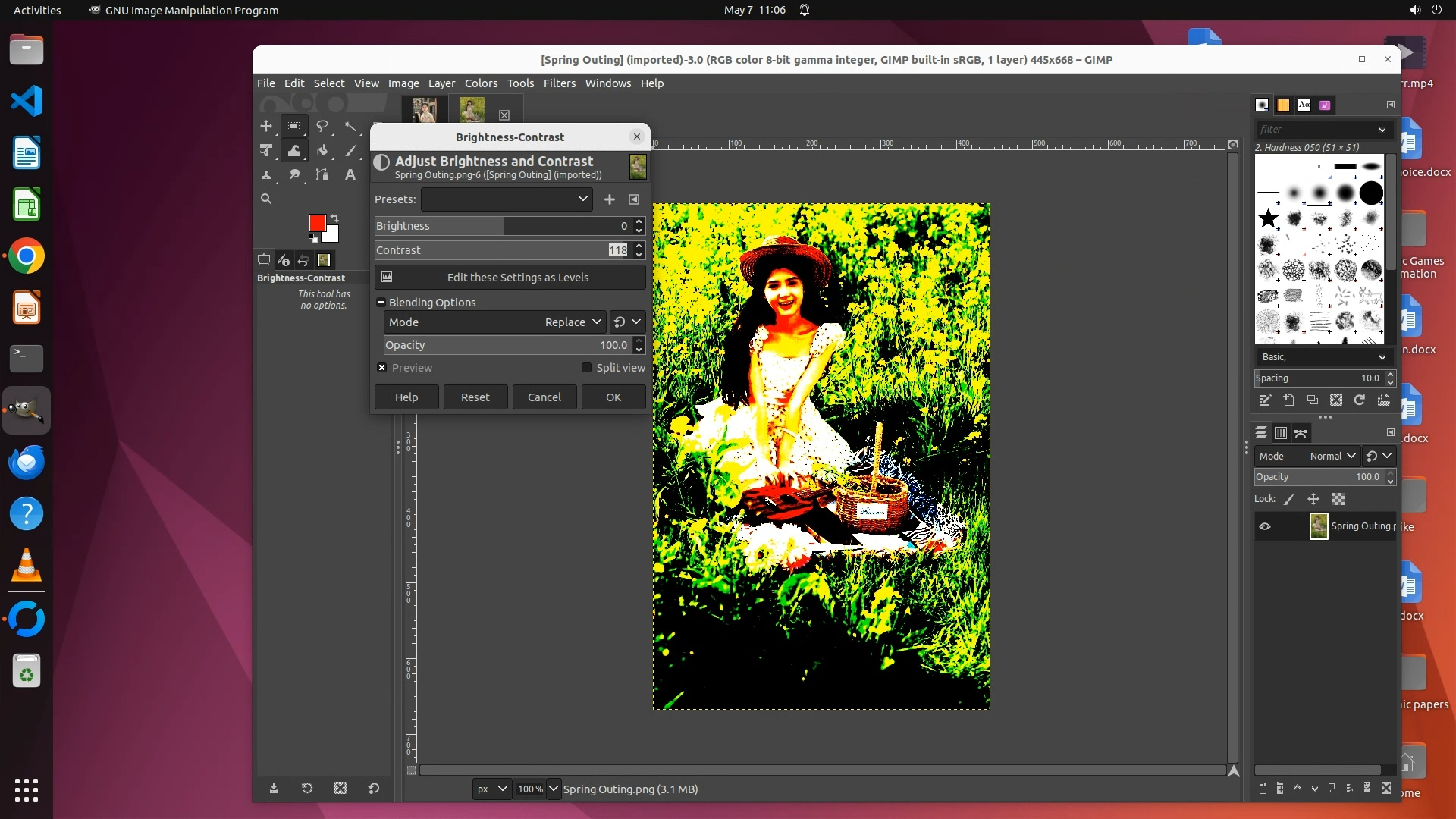Toggle the Preview checkbox
Viewport: 1456px width, 819px height.
(382, 368)
